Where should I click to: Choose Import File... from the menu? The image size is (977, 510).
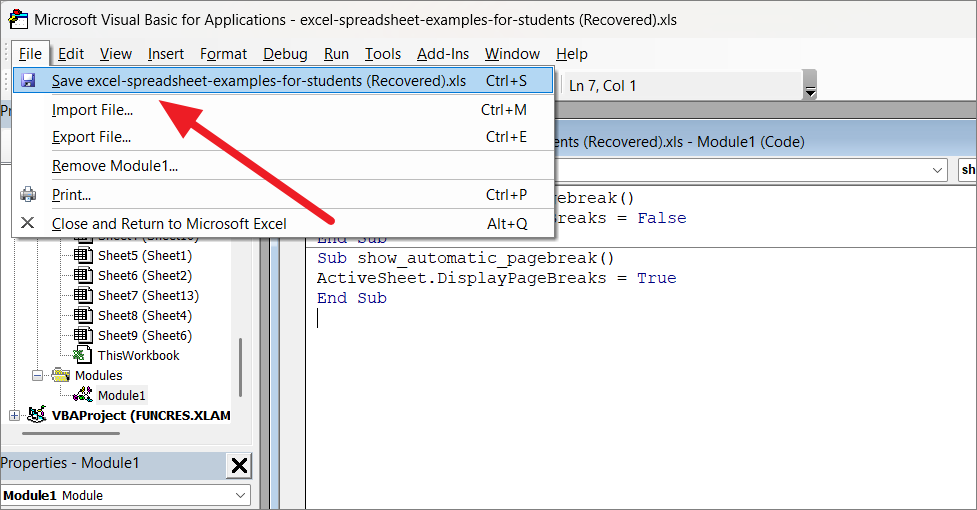[x=283, y=110]
